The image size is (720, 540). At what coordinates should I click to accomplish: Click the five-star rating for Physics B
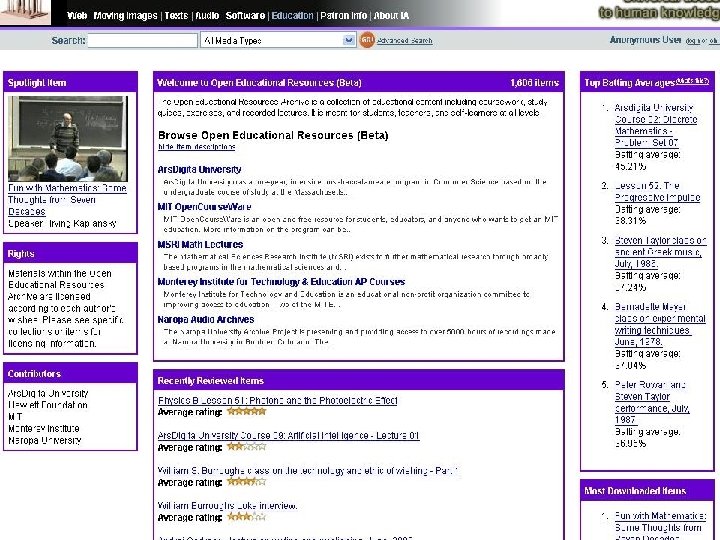pos(247,412)
